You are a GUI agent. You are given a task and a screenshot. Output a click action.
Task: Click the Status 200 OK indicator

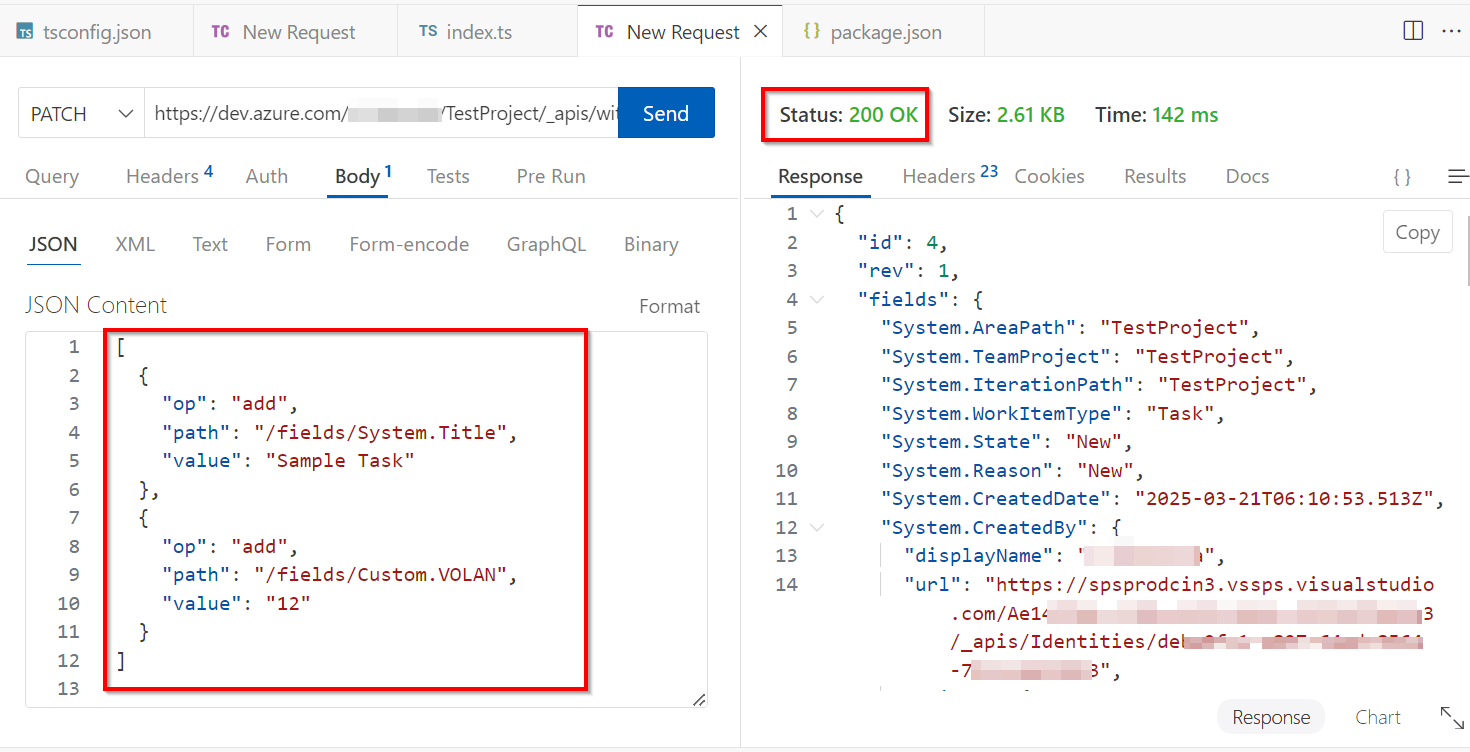pos(848,115)
